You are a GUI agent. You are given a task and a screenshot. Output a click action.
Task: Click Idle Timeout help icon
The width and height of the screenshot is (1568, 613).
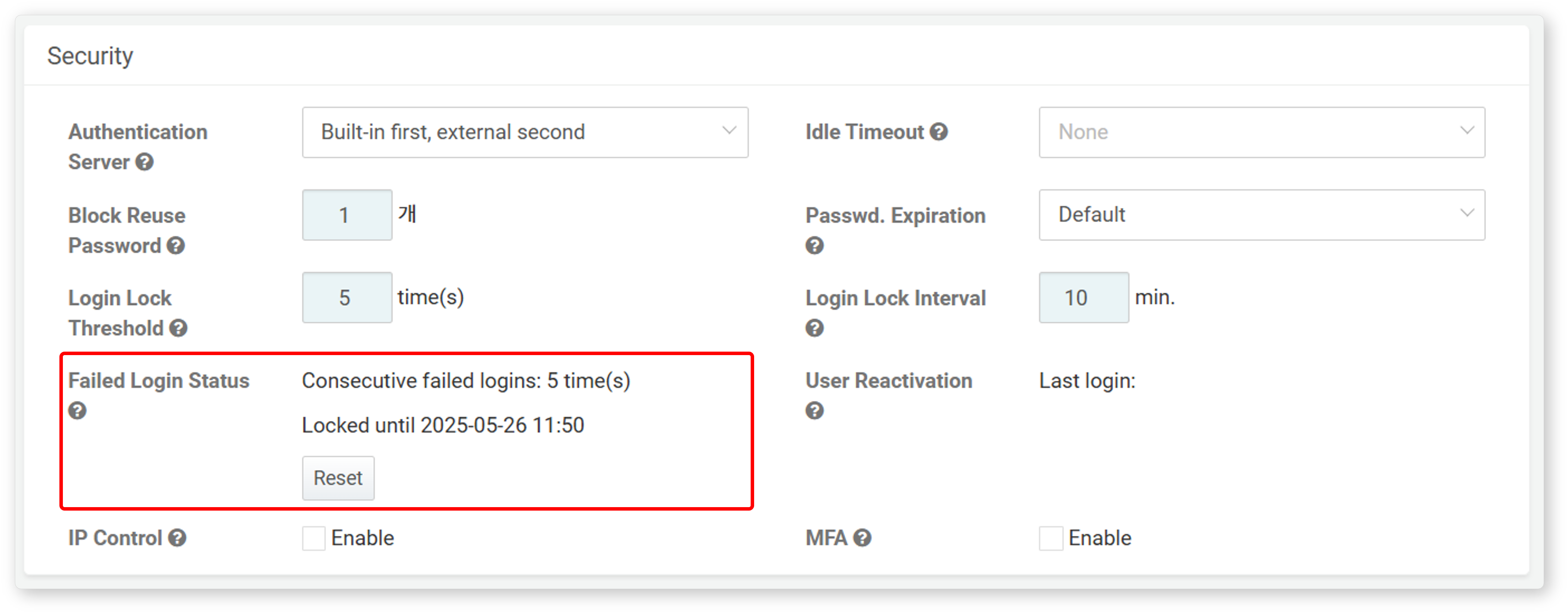[x=939, y=132]
